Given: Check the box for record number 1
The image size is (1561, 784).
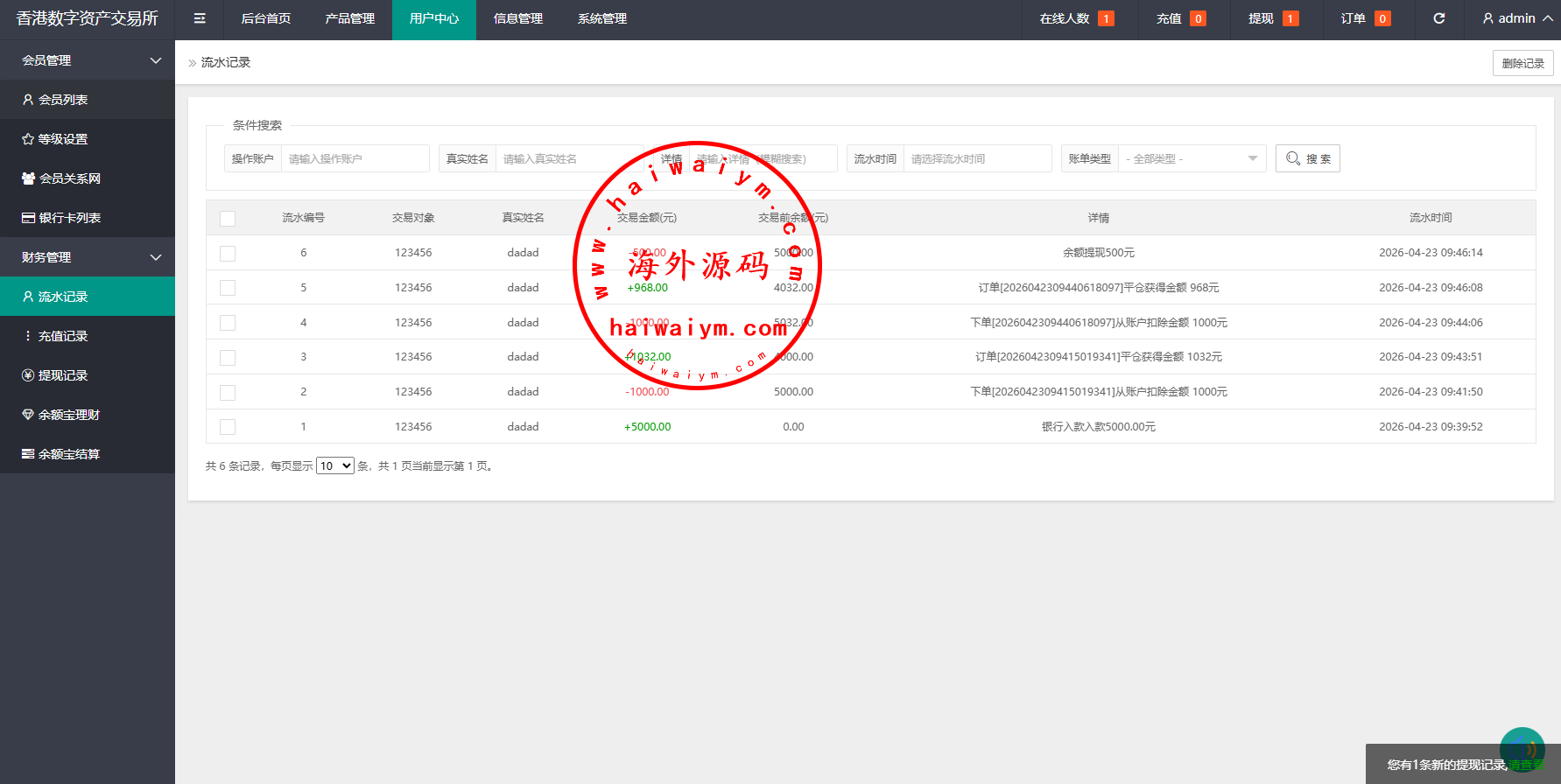Looking at the screenshot, I should [x=228, y=427].
